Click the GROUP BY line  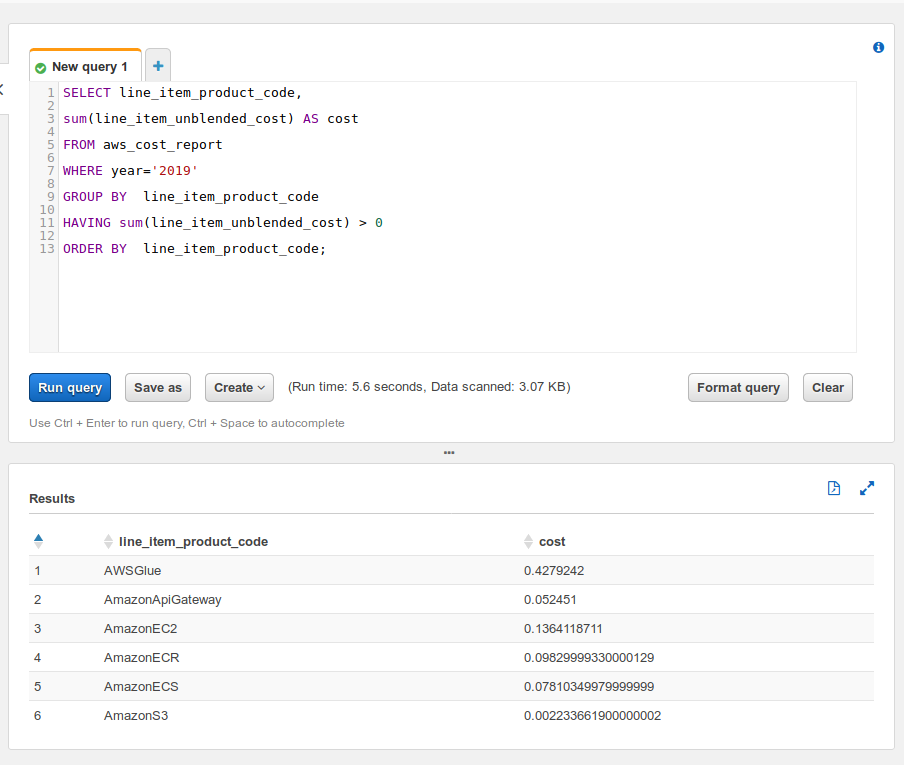tap(191, 197)
